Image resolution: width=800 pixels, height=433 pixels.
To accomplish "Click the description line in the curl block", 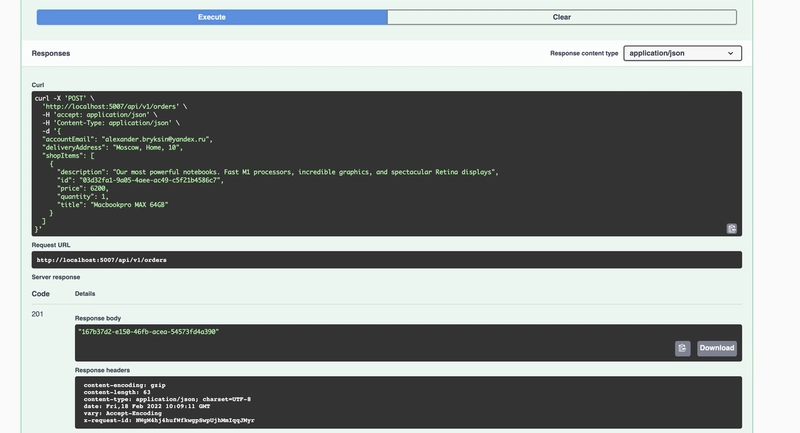I will (x=278, y=172).
